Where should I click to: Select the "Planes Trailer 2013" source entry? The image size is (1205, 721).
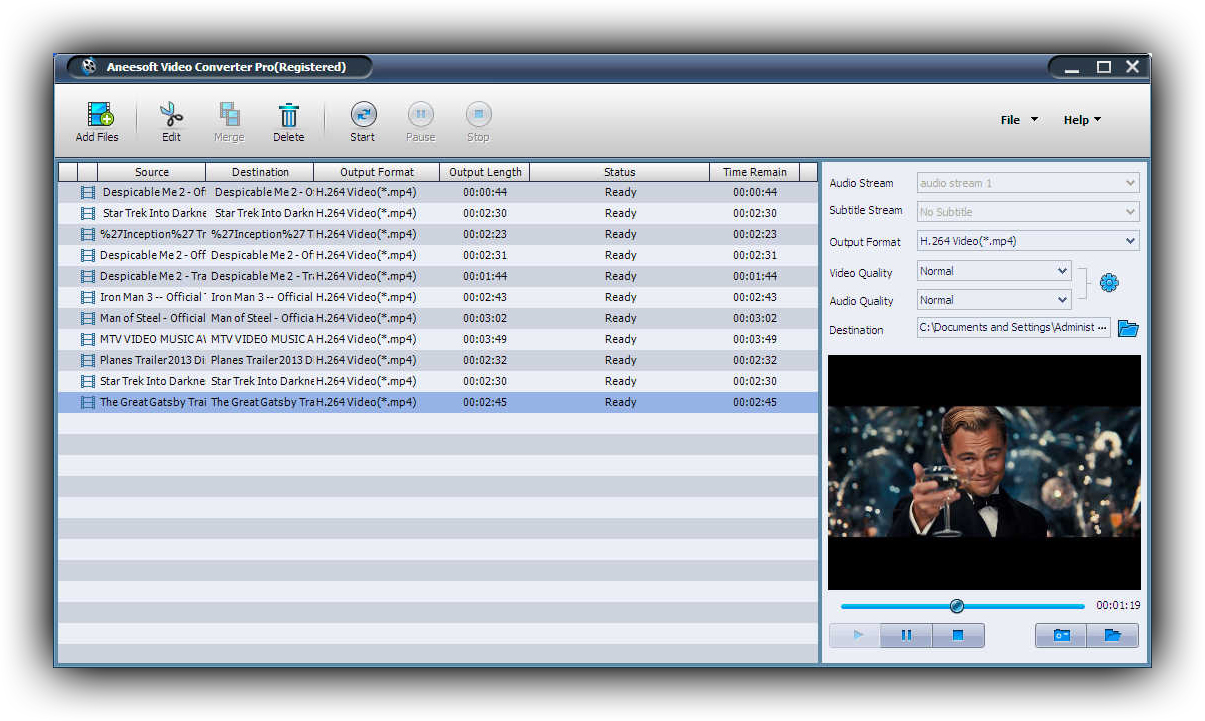pos(152,360)
